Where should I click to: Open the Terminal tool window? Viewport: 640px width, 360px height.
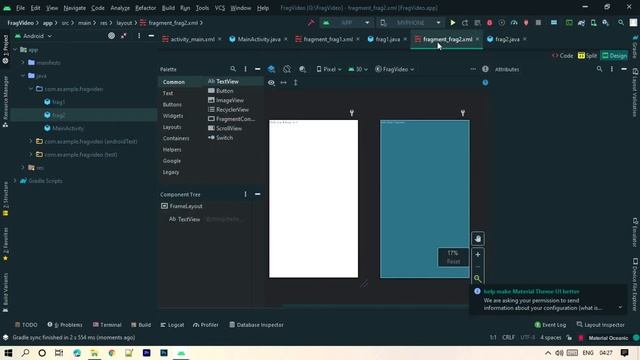click(107, 325)
